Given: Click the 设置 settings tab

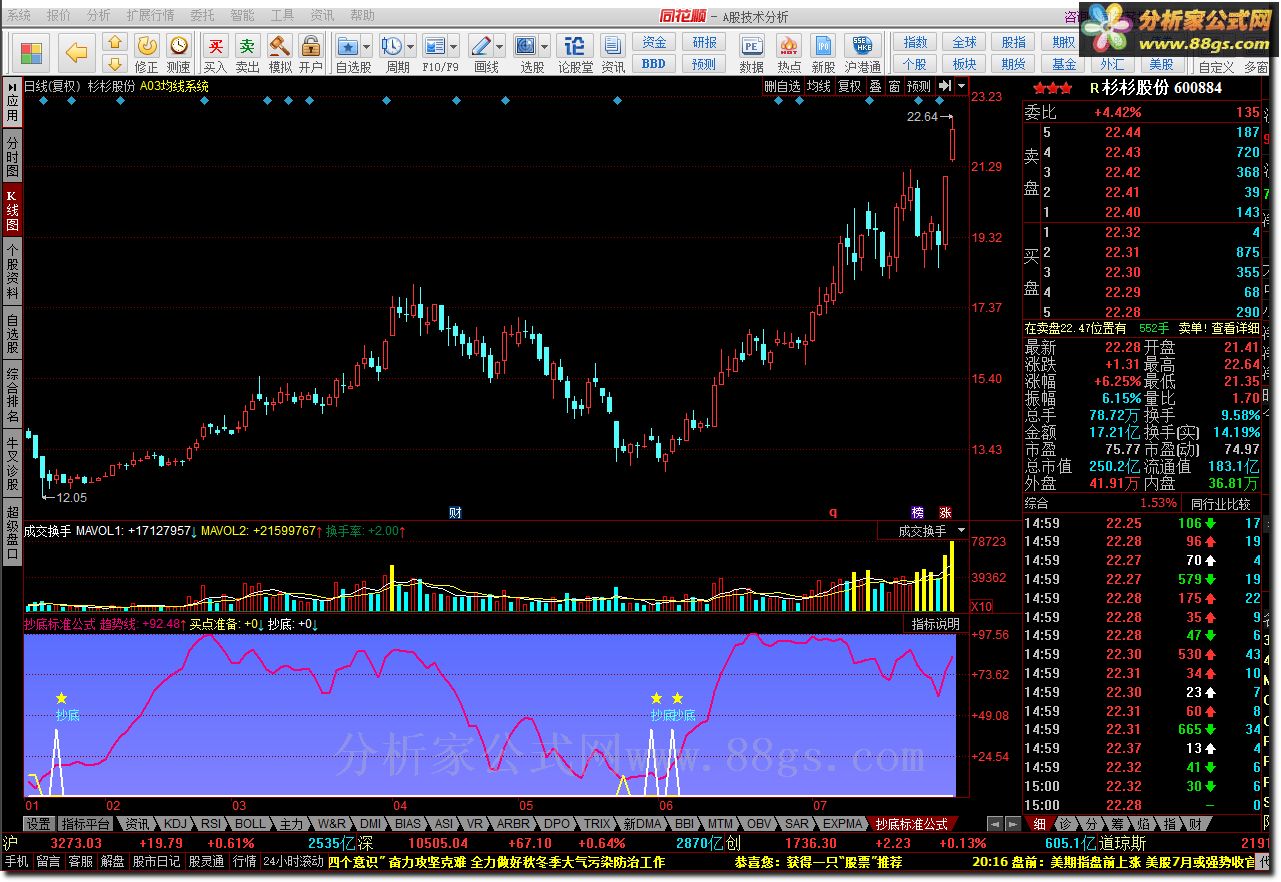Looking at the screenshot, I should click(39, 824).
